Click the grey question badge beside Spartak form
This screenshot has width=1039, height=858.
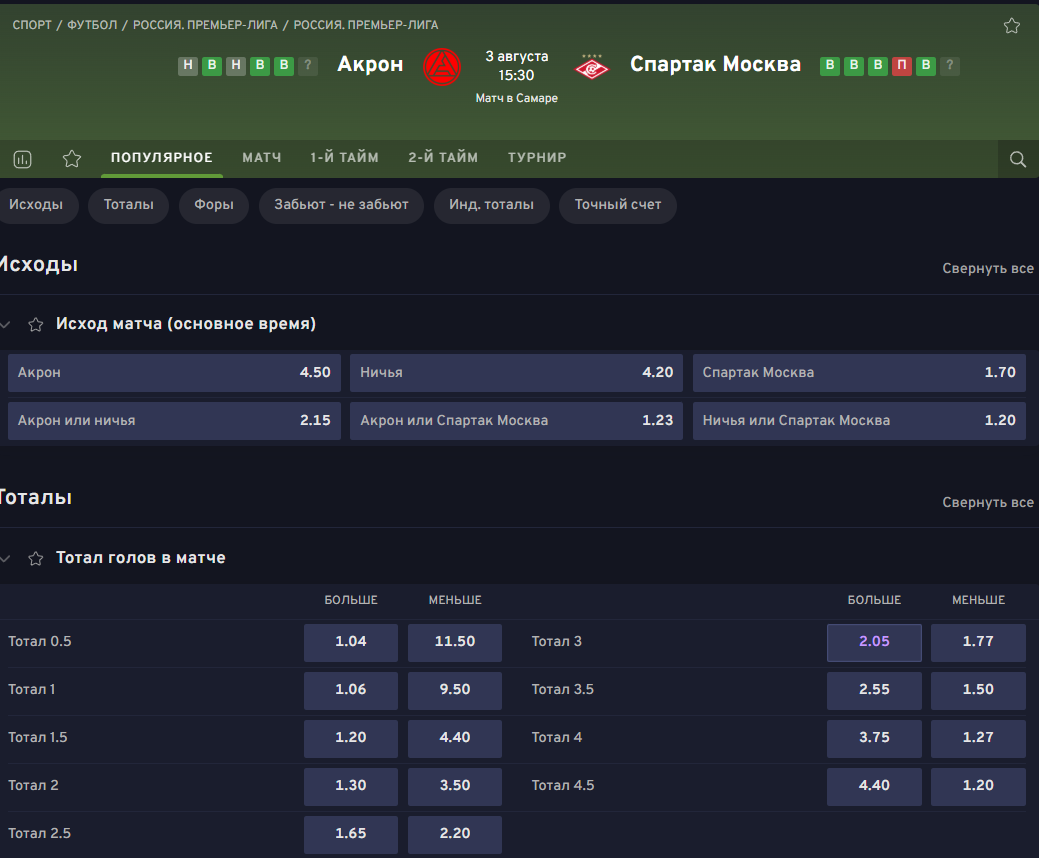[950, 66]
